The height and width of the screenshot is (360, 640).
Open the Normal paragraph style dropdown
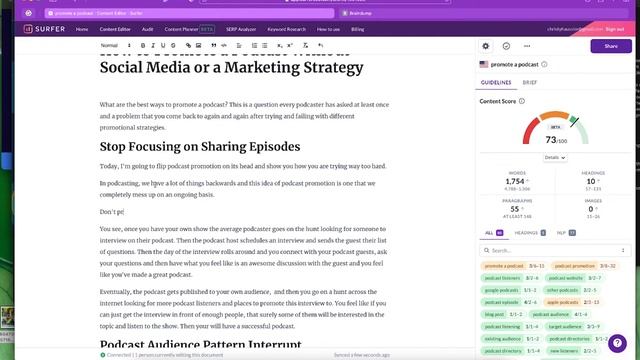tap(116, 45)
